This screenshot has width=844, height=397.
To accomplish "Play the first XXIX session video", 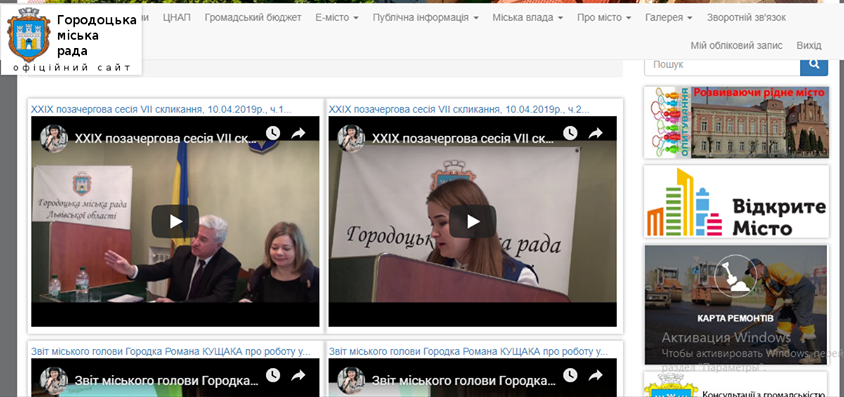I will tap(175, 221).
